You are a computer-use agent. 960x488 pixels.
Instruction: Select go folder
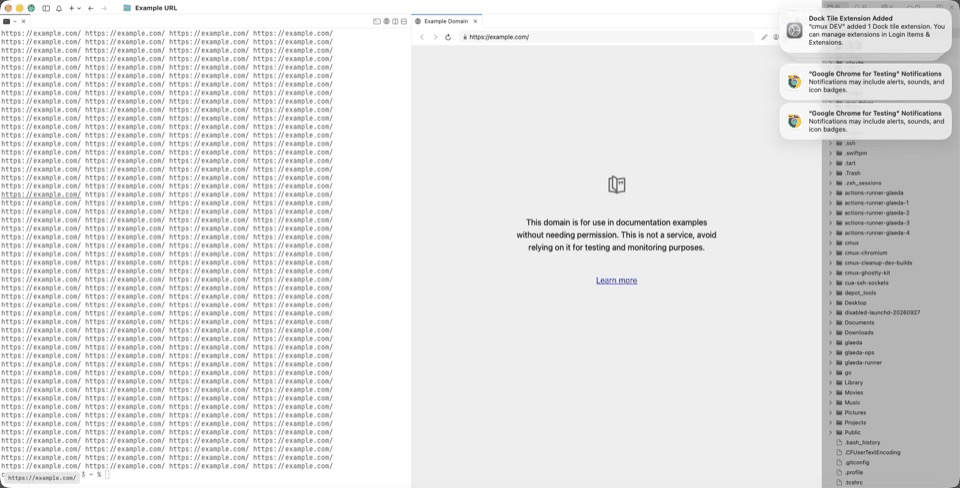(x=848, y=372)
